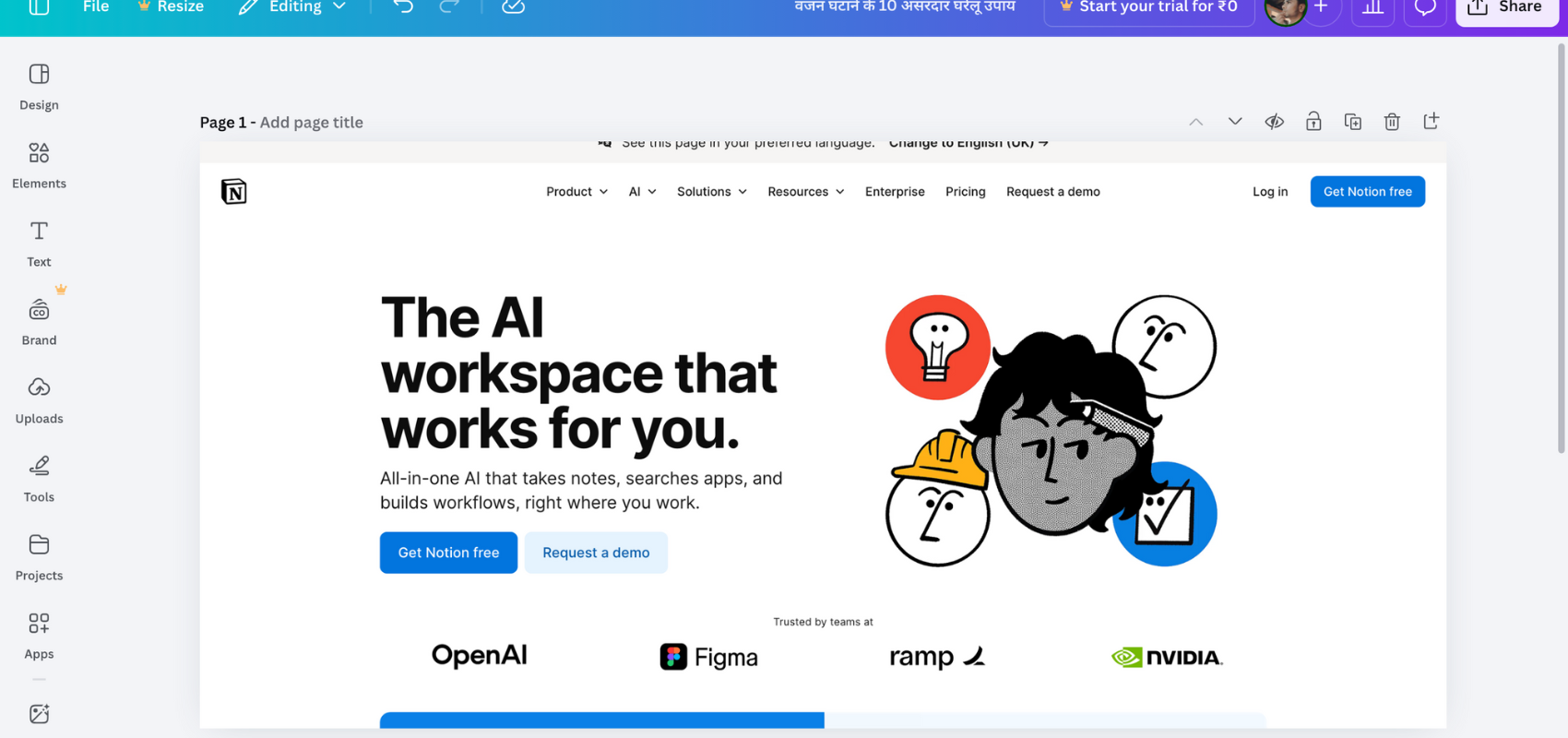Viewport: 1568px width, 738px height.
Task: Click the NVIDIA logo
Action: coord(1167,657)
